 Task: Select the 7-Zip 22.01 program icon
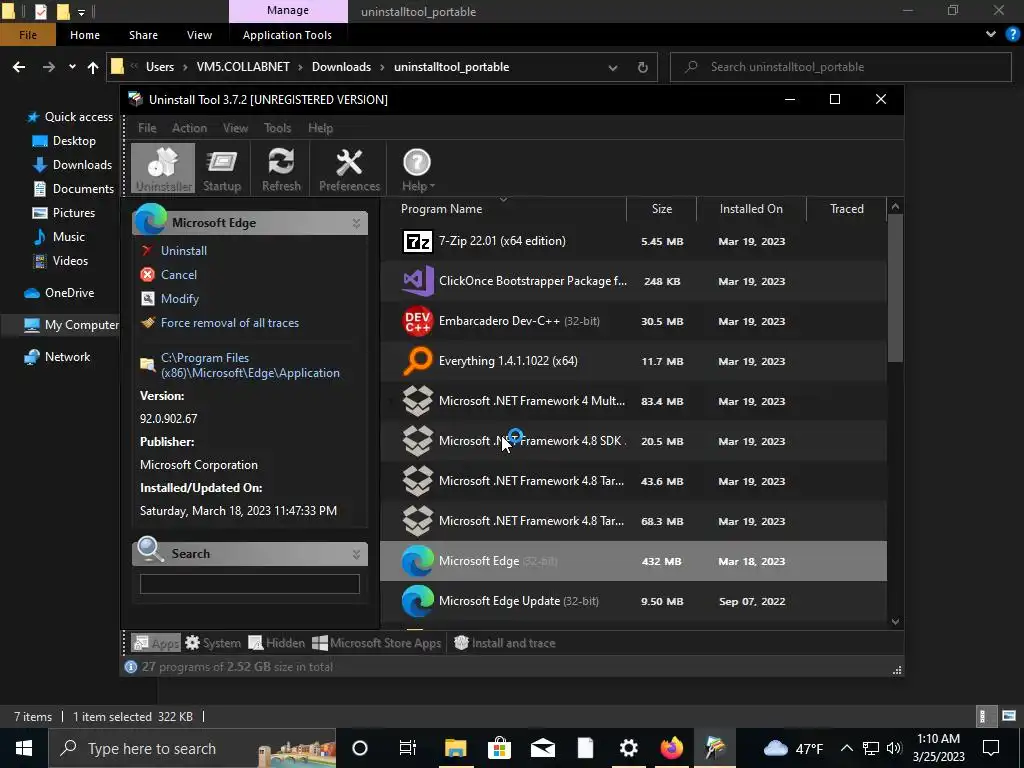point(417,242)
